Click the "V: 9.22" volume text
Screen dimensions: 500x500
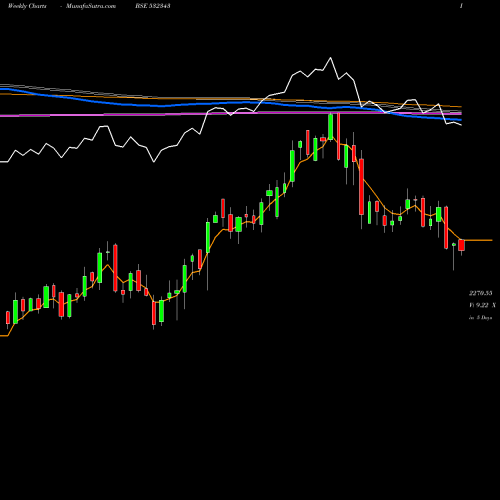[x=478, y=305]
